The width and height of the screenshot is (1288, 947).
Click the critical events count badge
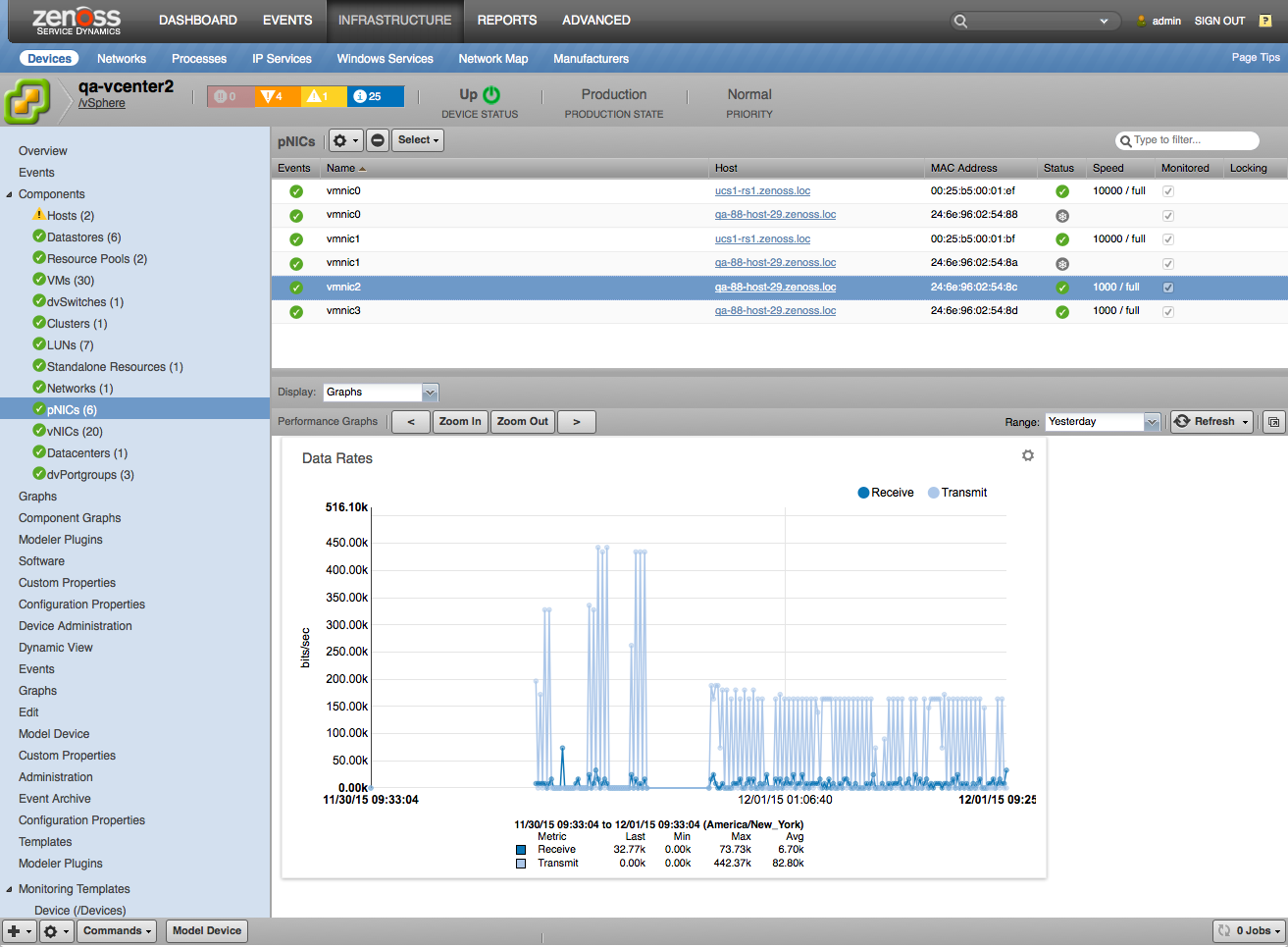pyautogui.click(x=231, y=96)
